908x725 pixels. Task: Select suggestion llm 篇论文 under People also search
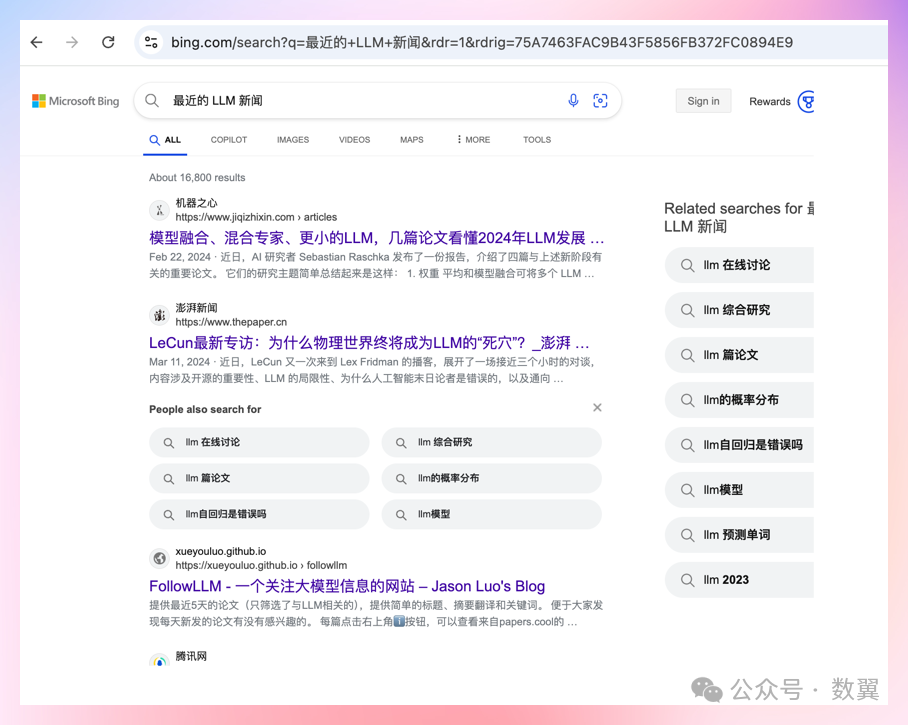[x=259, y=478]
